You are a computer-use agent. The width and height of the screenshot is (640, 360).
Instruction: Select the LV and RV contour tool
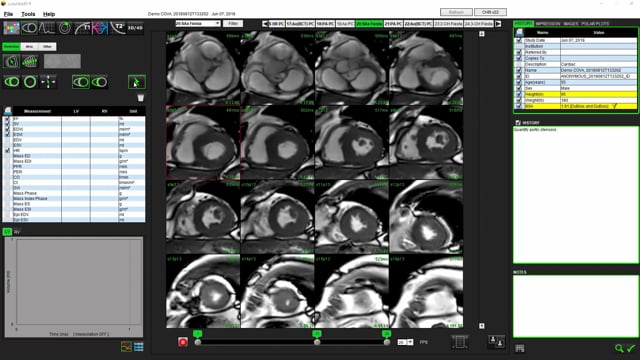click(x=11, y=82)
